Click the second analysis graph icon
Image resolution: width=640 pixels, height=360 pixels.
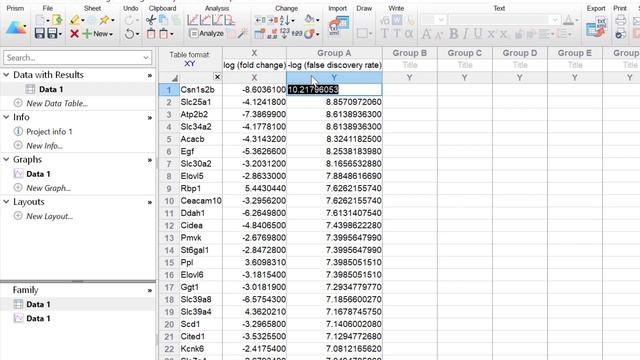click(x=205, y=20)
